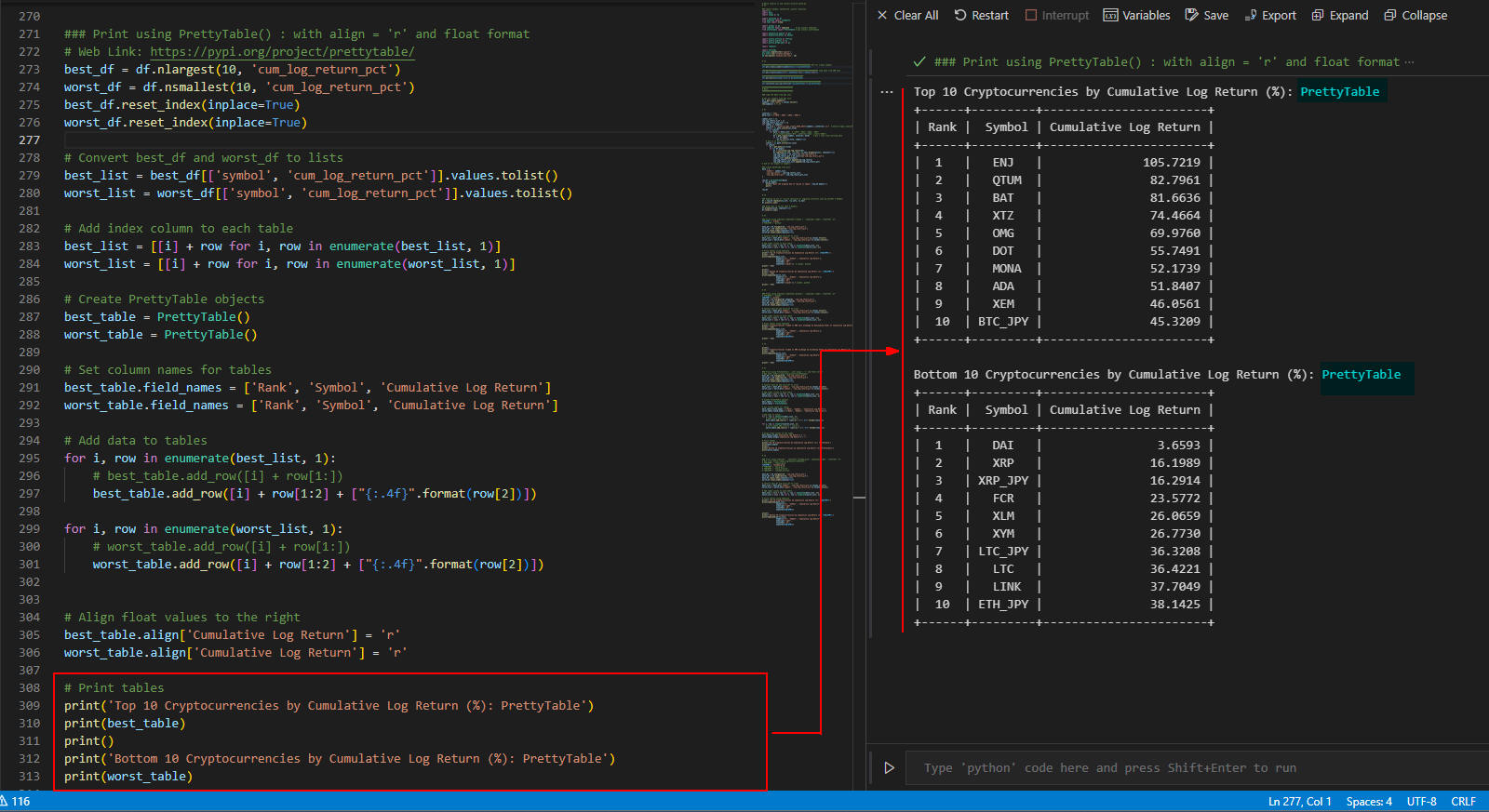Clear All interactive window output
1489x812 pixels.
click(907, 15)
